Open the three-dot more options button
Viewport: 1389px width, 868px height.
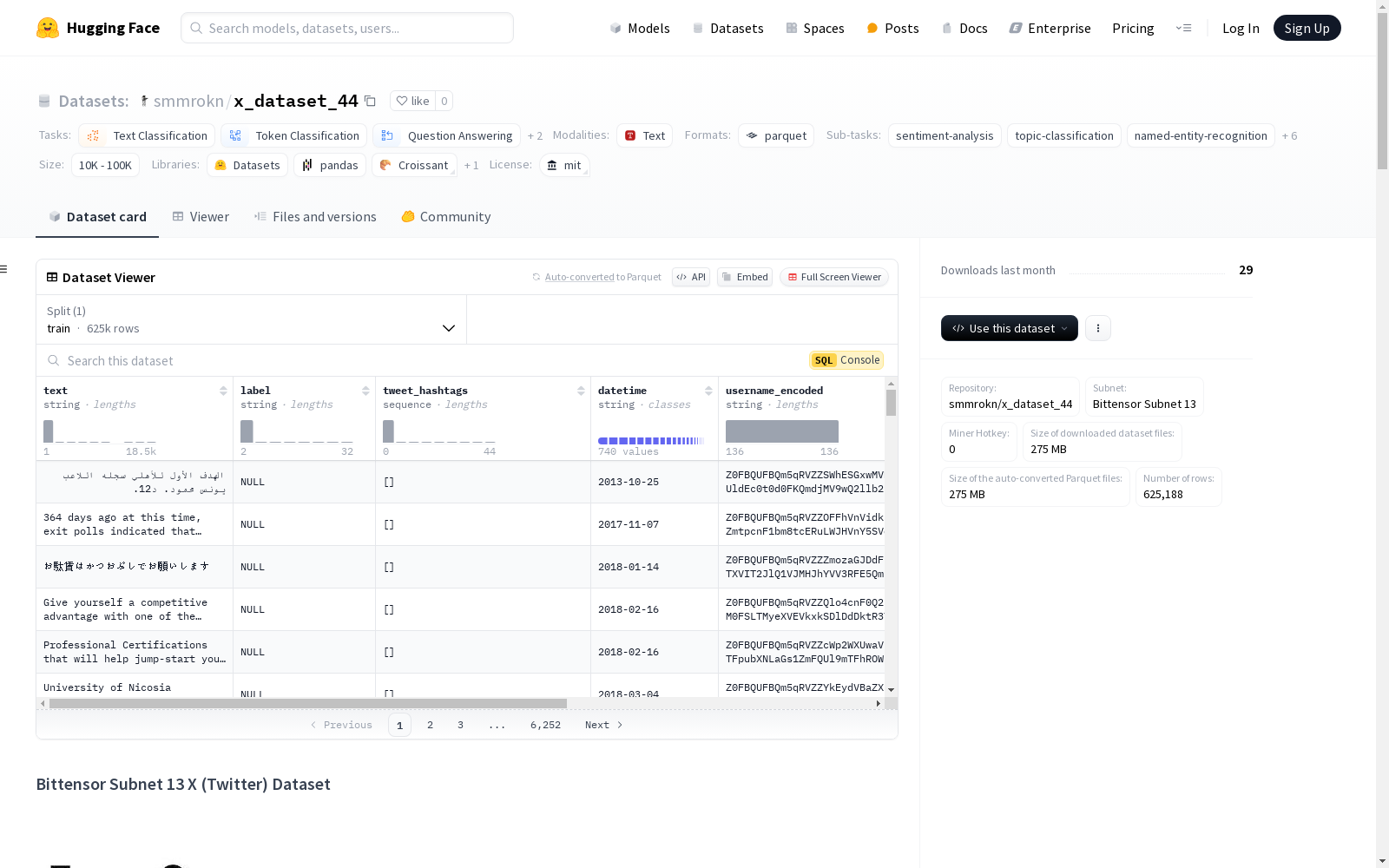1098,328
